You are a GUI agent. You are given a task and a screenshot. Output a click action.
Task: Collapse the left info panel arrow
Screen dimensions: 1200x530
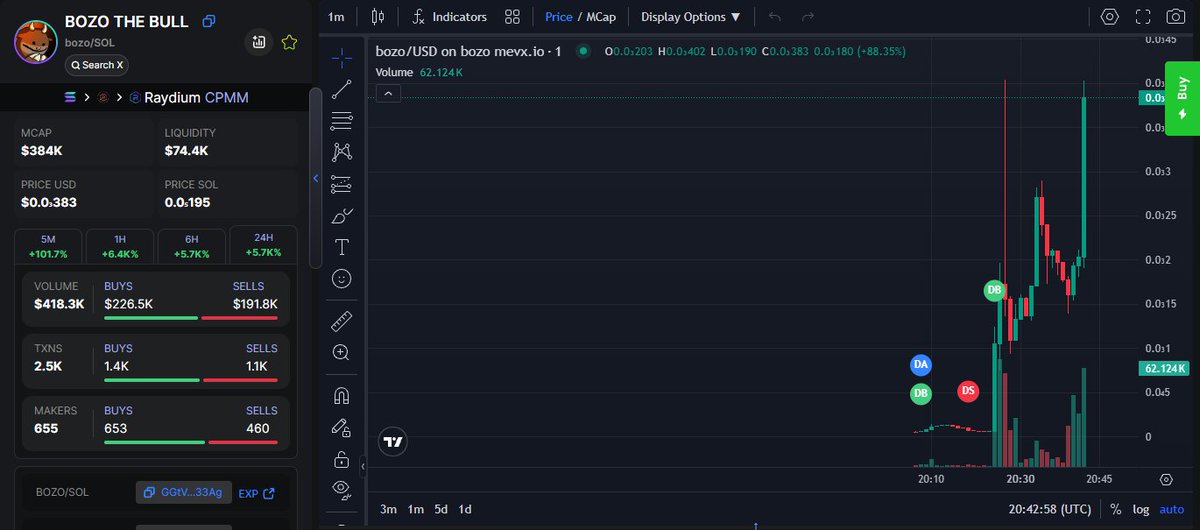tap(316, 179)
